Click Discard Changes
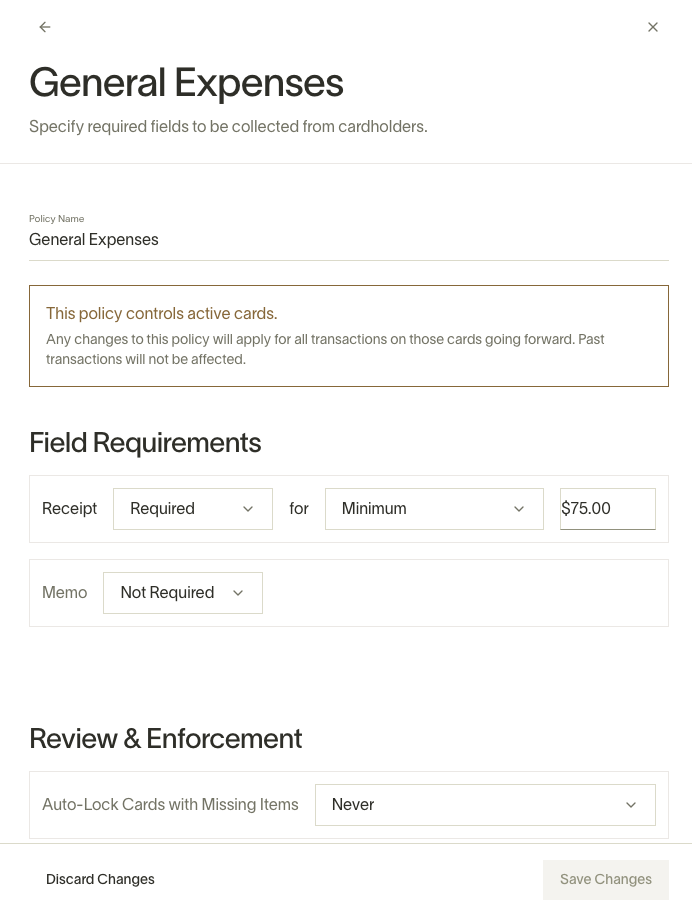This screenshot has width=692, height=904. 100,879
